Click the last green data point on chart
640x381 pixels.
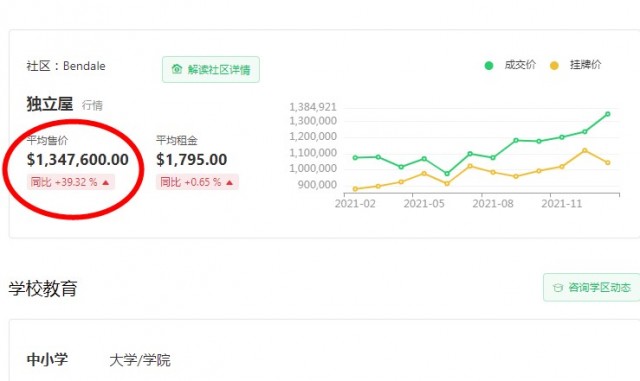[x=608, y=114]
